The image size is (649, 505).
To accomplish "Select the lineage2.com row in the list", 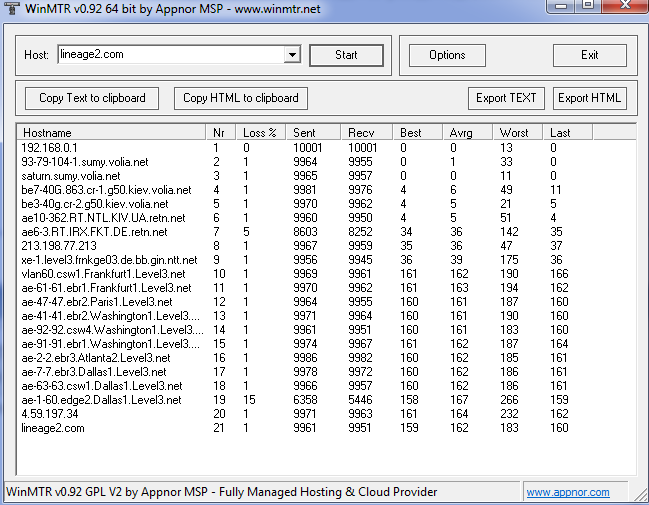I will tap(326, 428).
